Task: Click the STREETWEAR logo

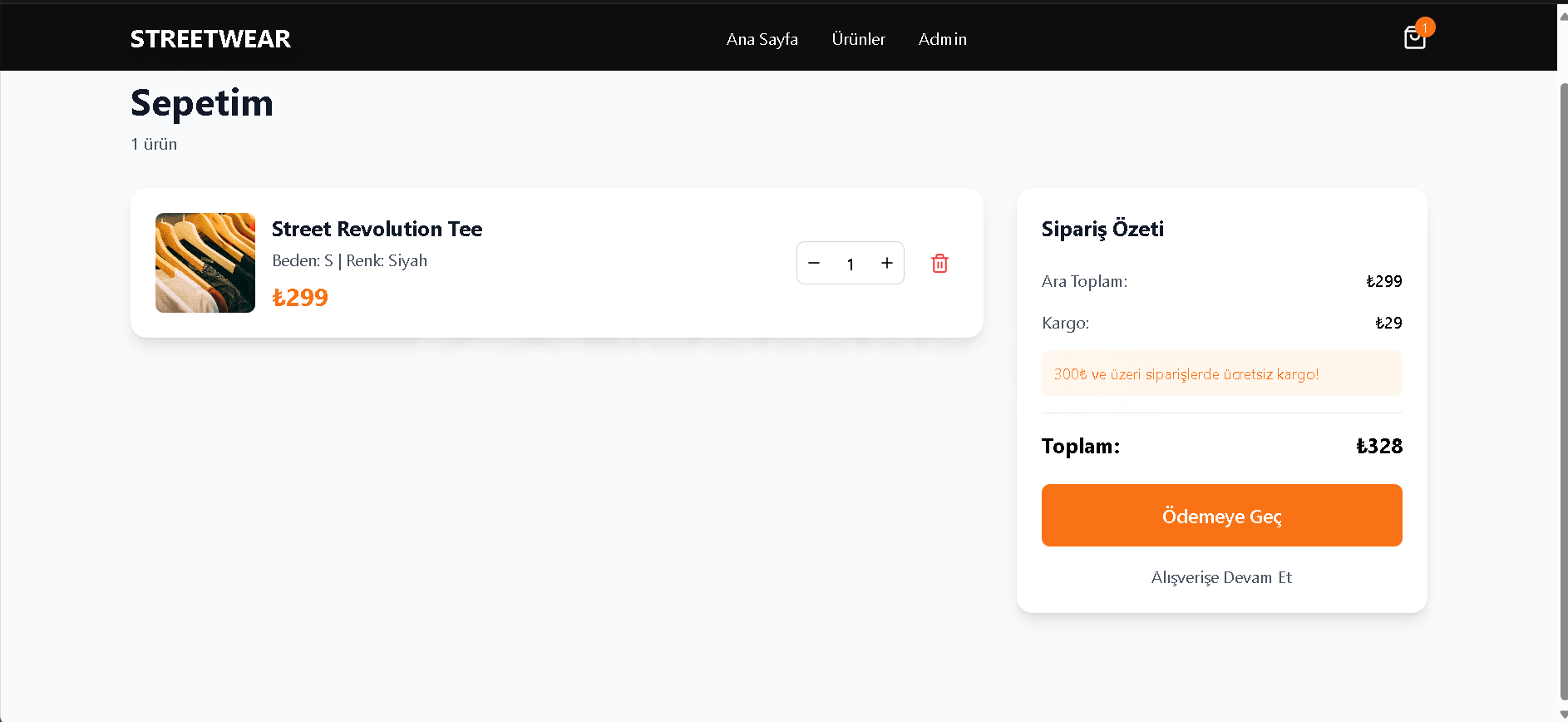Action: point(210,39)
